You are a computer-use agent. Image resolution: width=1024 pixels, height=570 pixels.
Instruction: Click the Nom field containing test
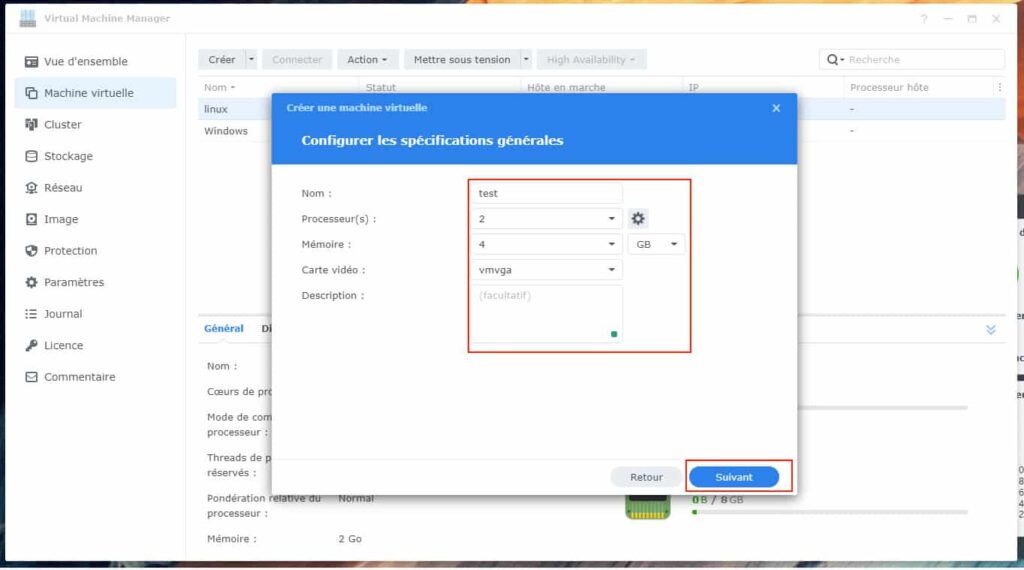546,193
